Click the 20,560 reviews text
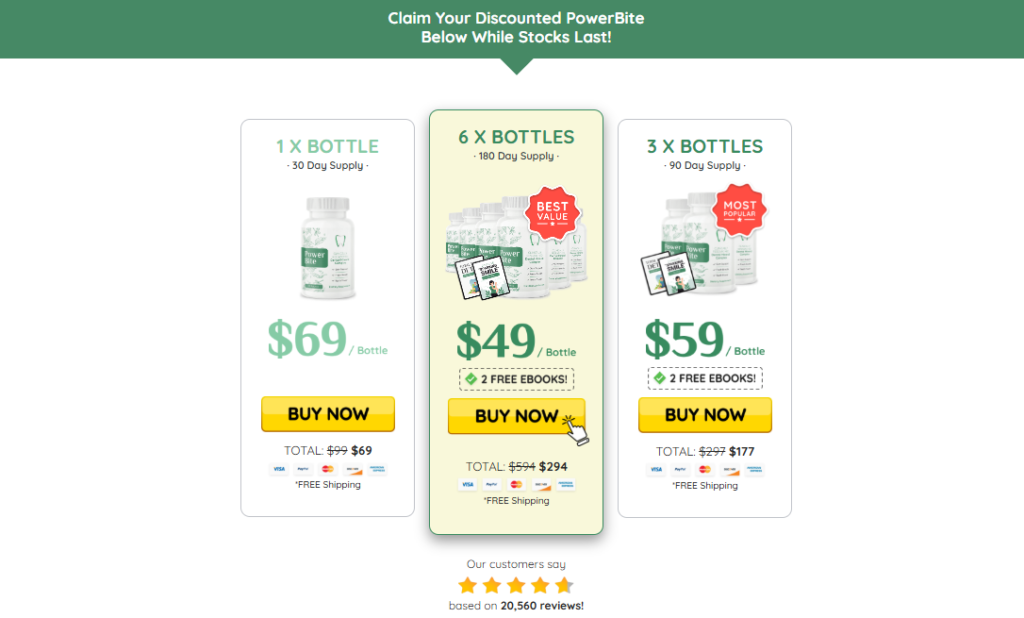Image resolution: width=1024 pixels, height=618 pixels. [542, 606]
